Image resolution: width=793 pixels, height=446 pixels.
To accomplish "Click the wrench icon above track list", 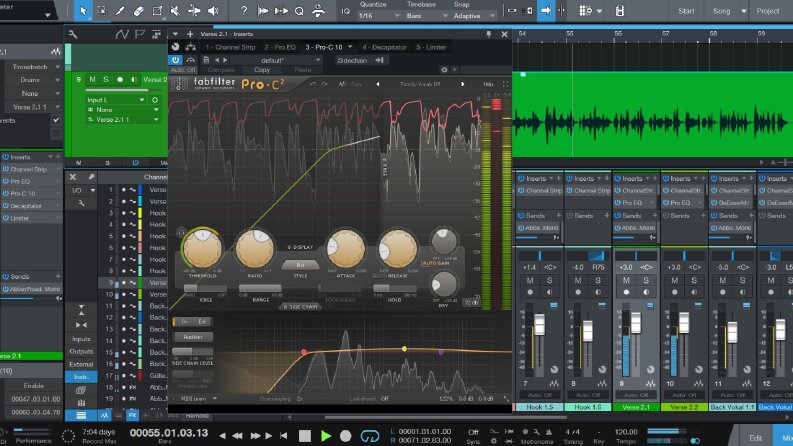I will (x=73, y=34).
